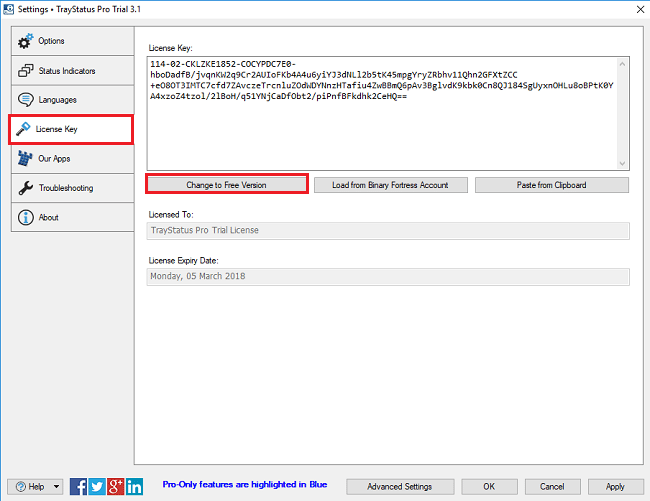650x501 pixels.
Task: Confirm with the OK button
Action: 489,486
